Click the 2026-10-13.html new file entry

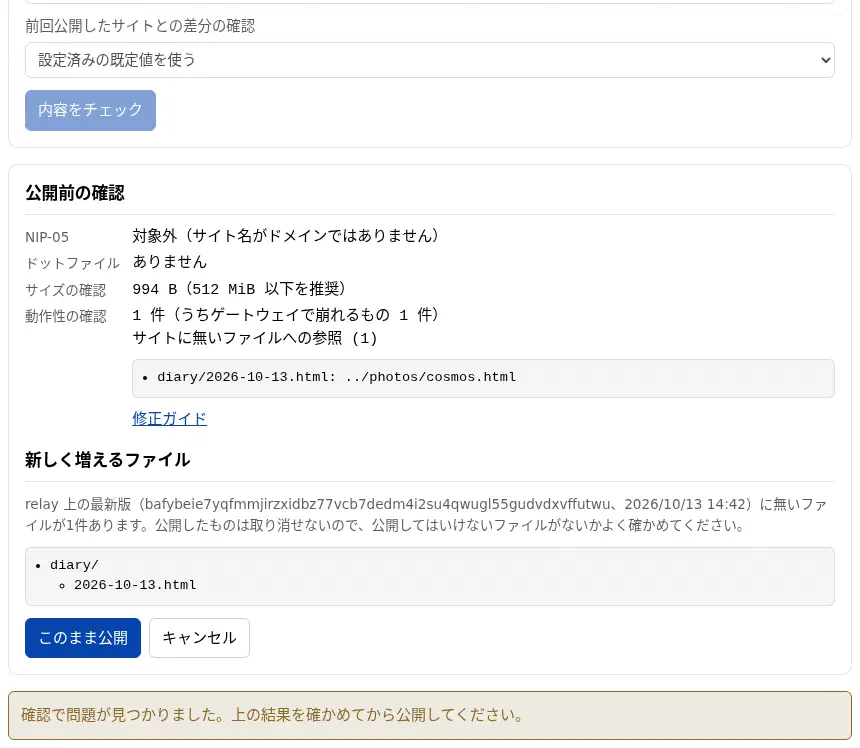coord(135,585)
